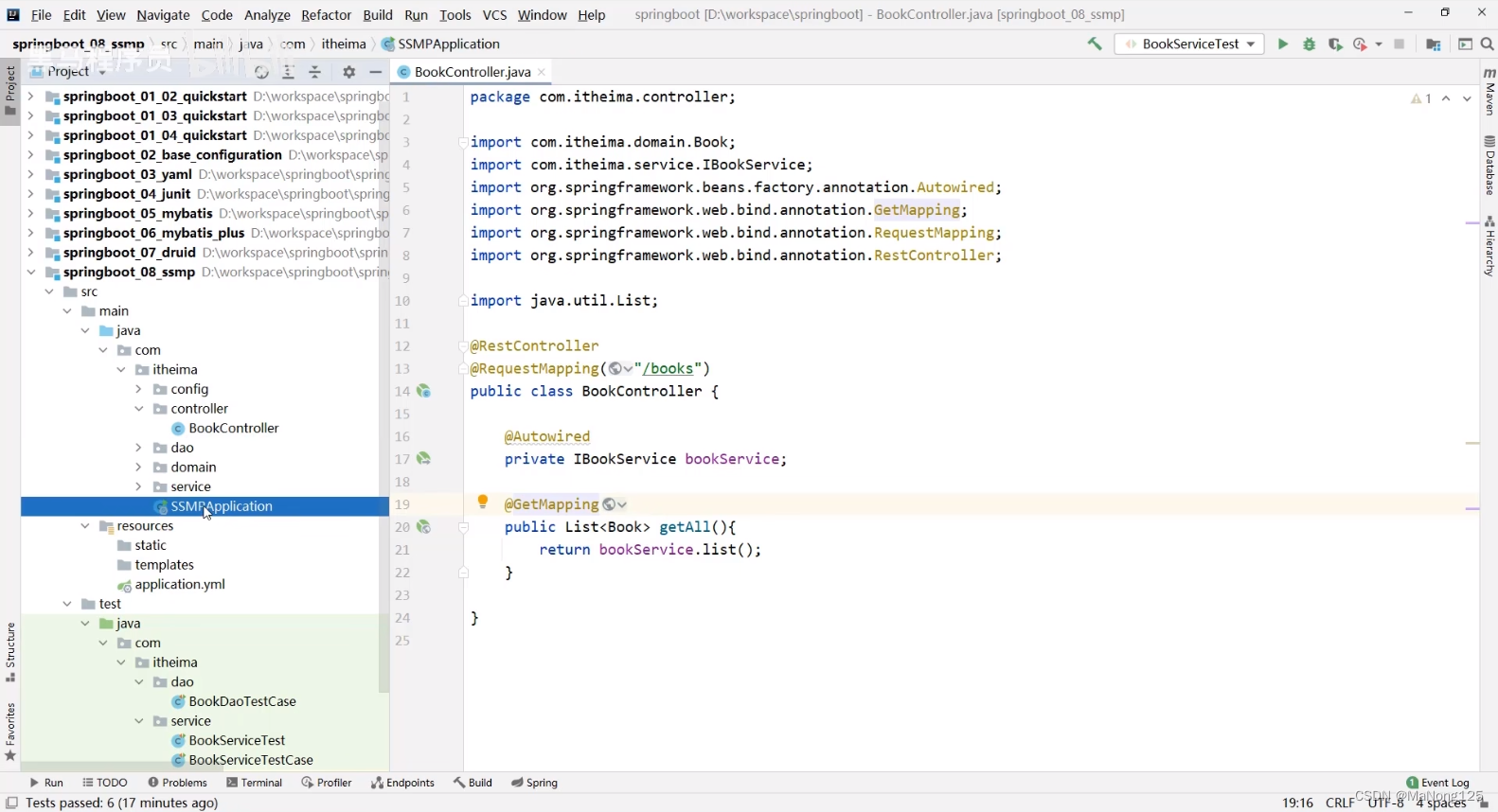
Task: Run with Coverage shield icon
Action: 1335,44
